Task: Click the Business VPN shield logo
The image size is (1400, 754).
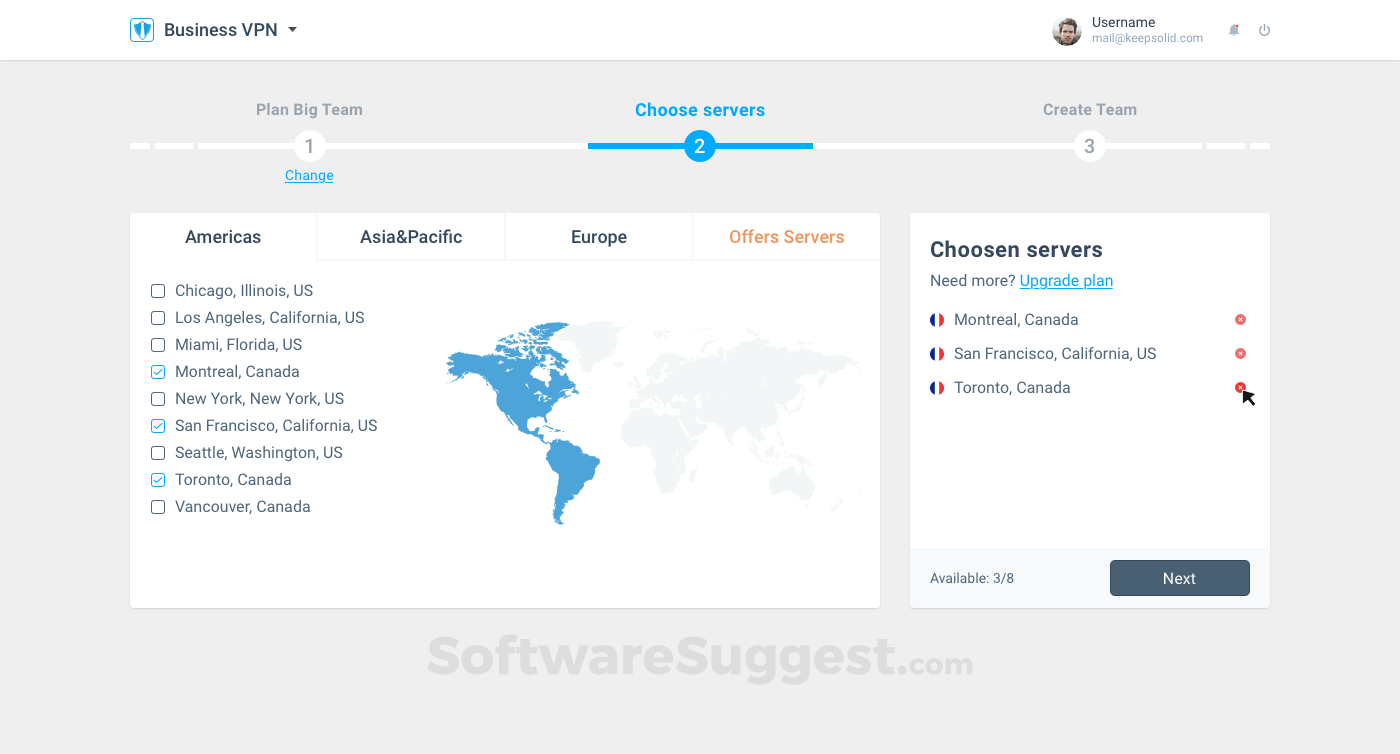Action: point(141,30)
